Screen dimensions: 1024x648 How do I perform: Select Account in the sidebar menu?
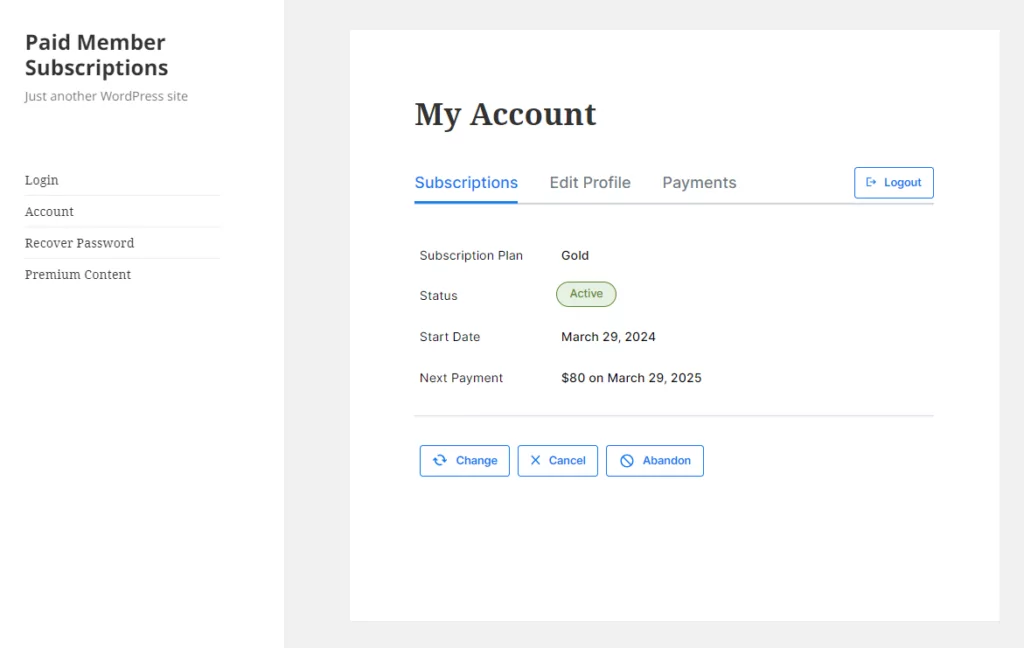[x=50, y=212]
